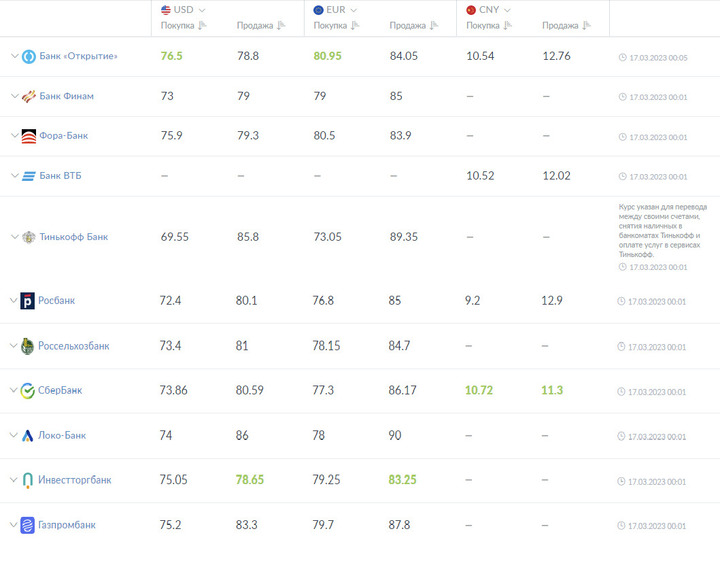Open the Фора-Банк link
Image resolution: width=720 pixels, height=561 pixels.
64,135
